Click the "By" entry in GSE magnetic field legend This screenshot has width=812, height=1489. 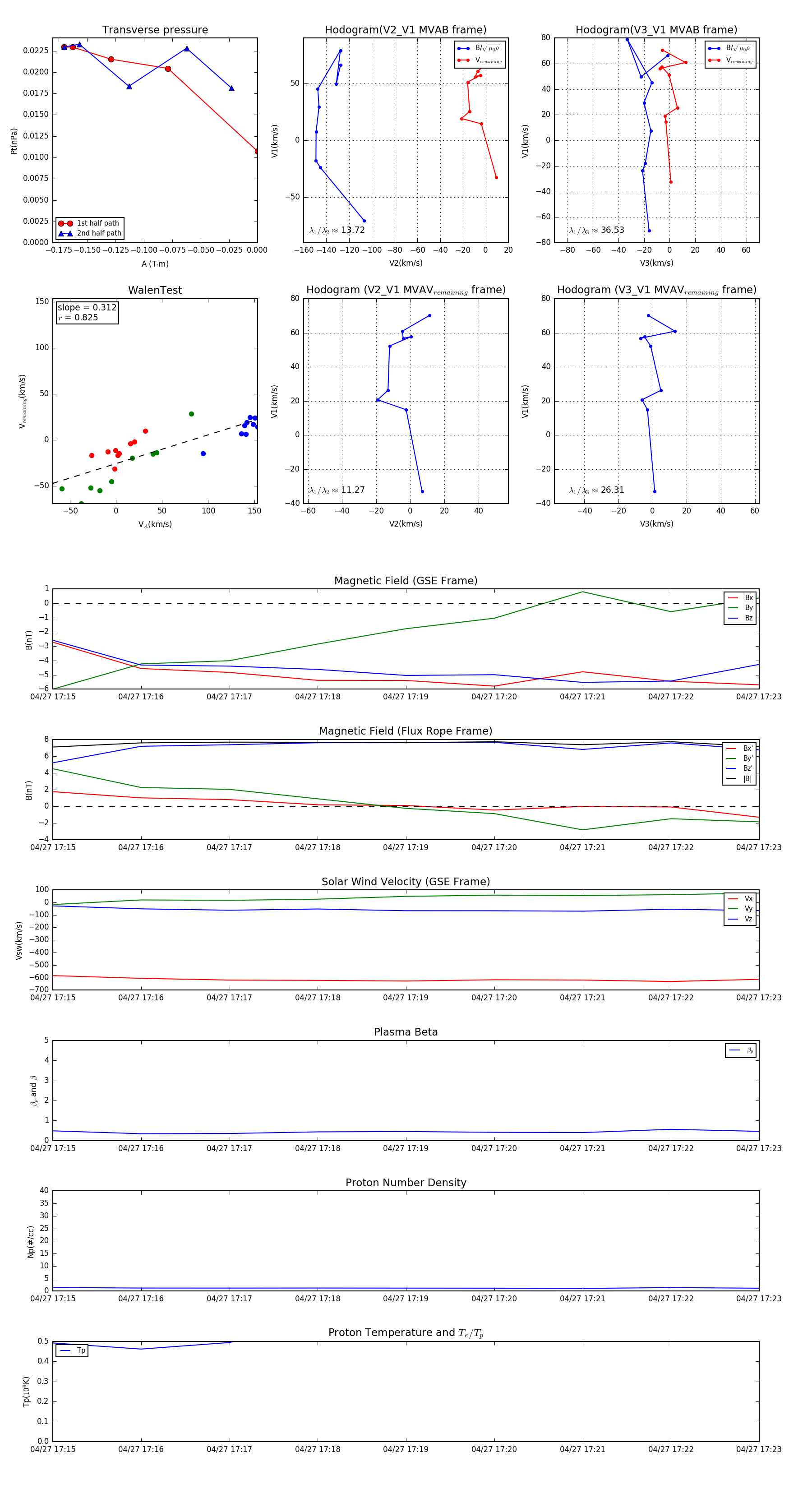point(740,607)
